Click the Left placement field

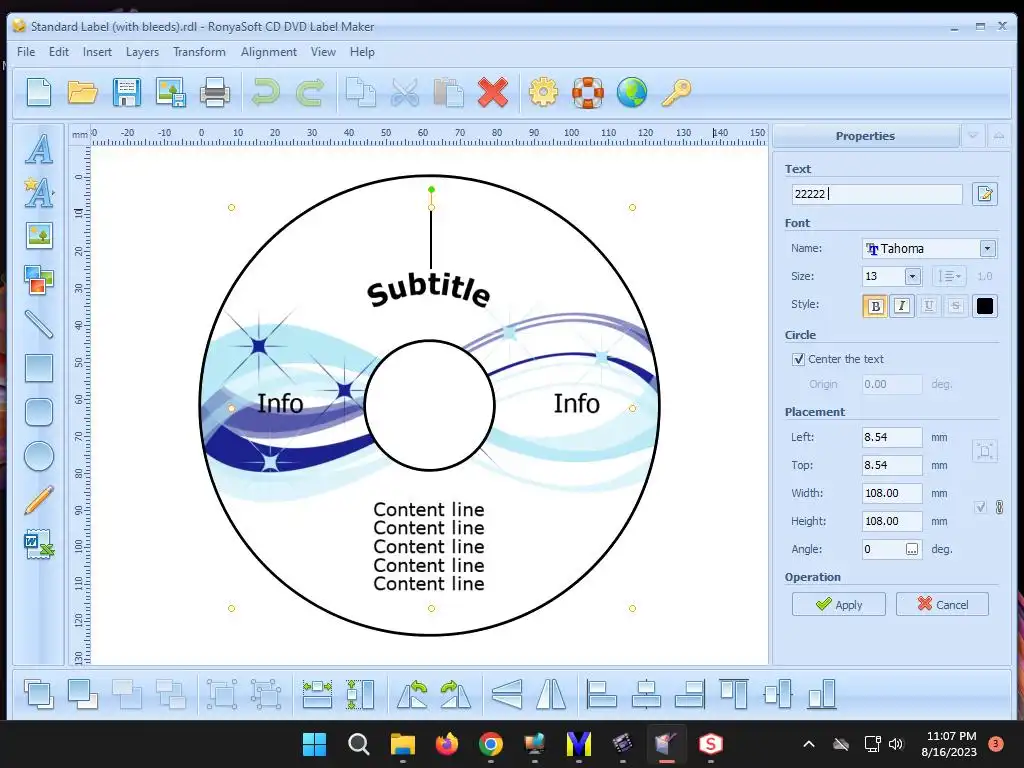[891, 437]
